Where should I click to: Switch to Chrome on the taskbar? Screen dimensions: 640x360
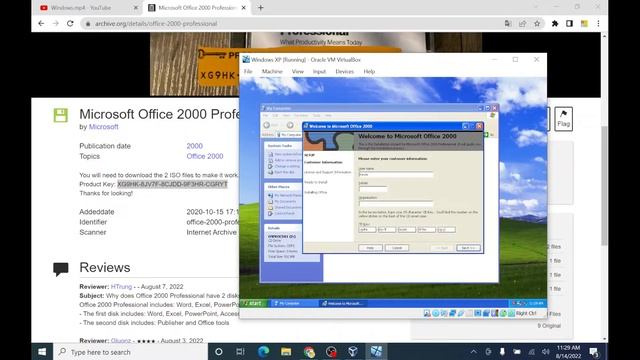(x=309, y=351)
